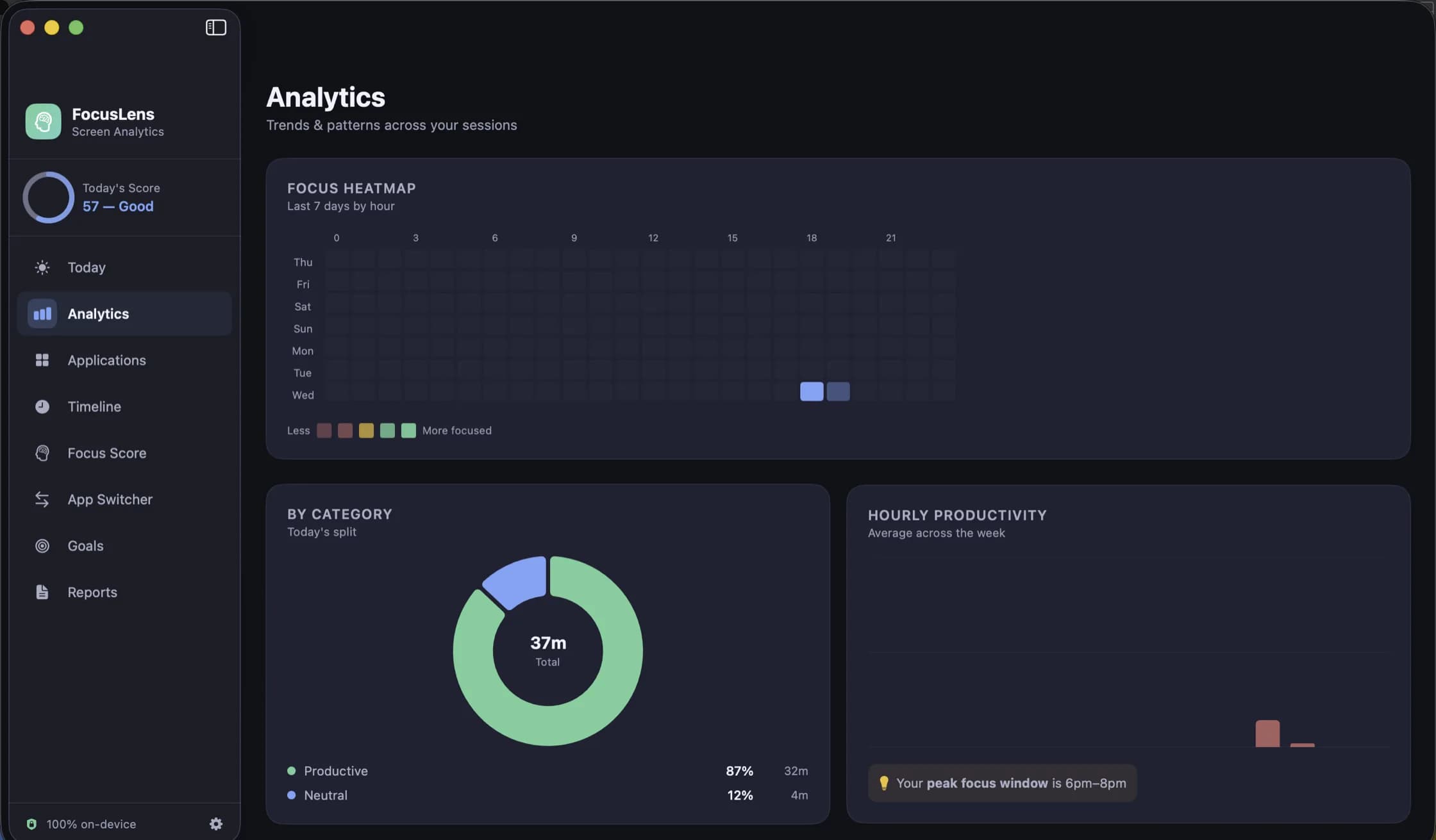Select the Analytics menu label
1436x840 pixels.
pyautogui.click(x=98, y=313)
